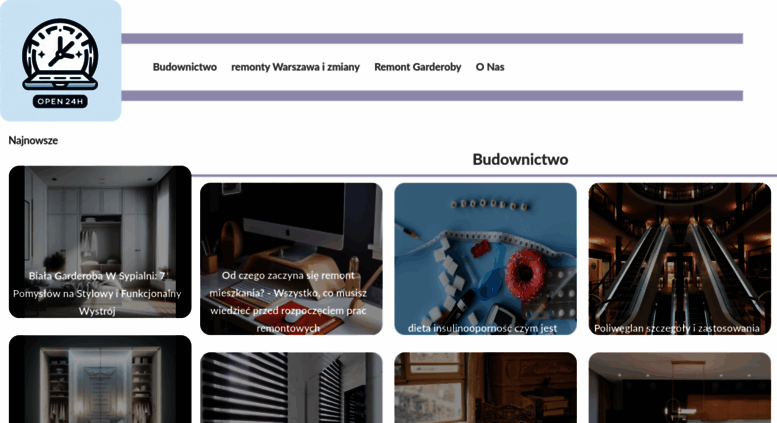Click the Open 24H clock logo

(x=60, y=60)
